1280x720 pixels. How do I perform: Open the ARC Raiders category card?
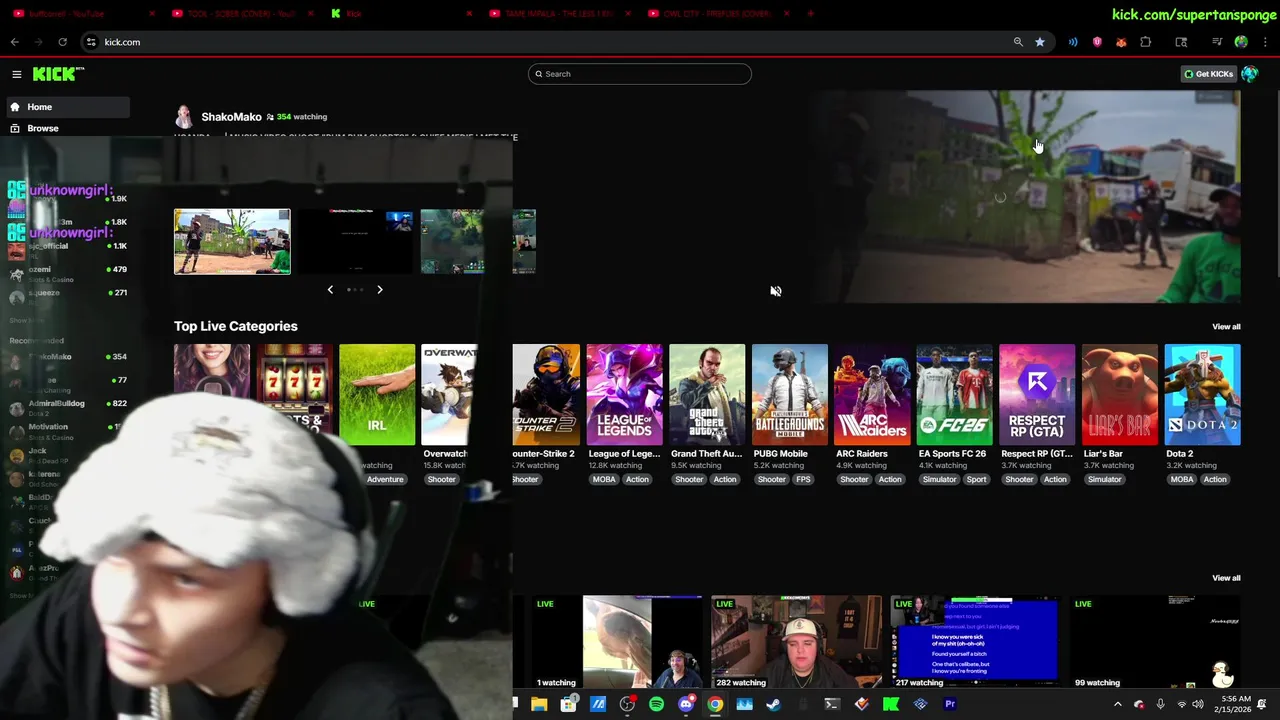[872, 394]
